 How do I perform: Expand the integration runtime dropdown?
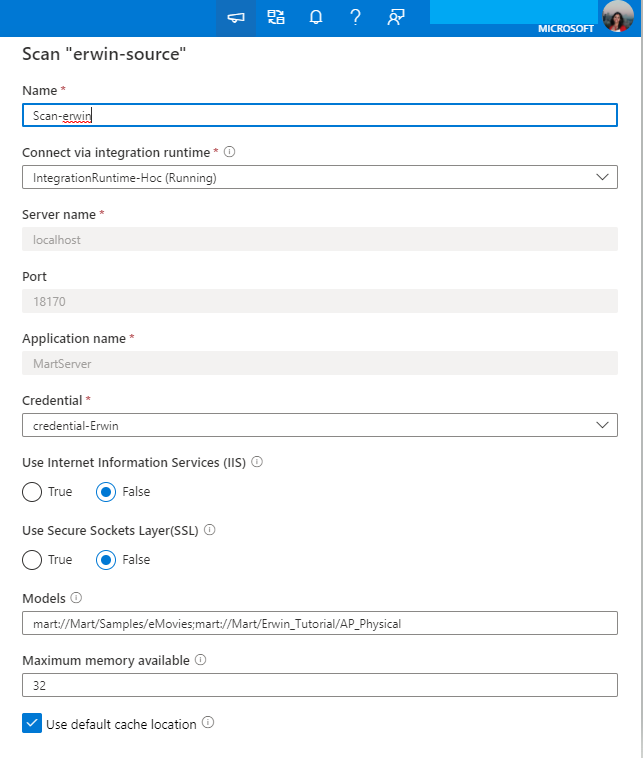[319, 178]
